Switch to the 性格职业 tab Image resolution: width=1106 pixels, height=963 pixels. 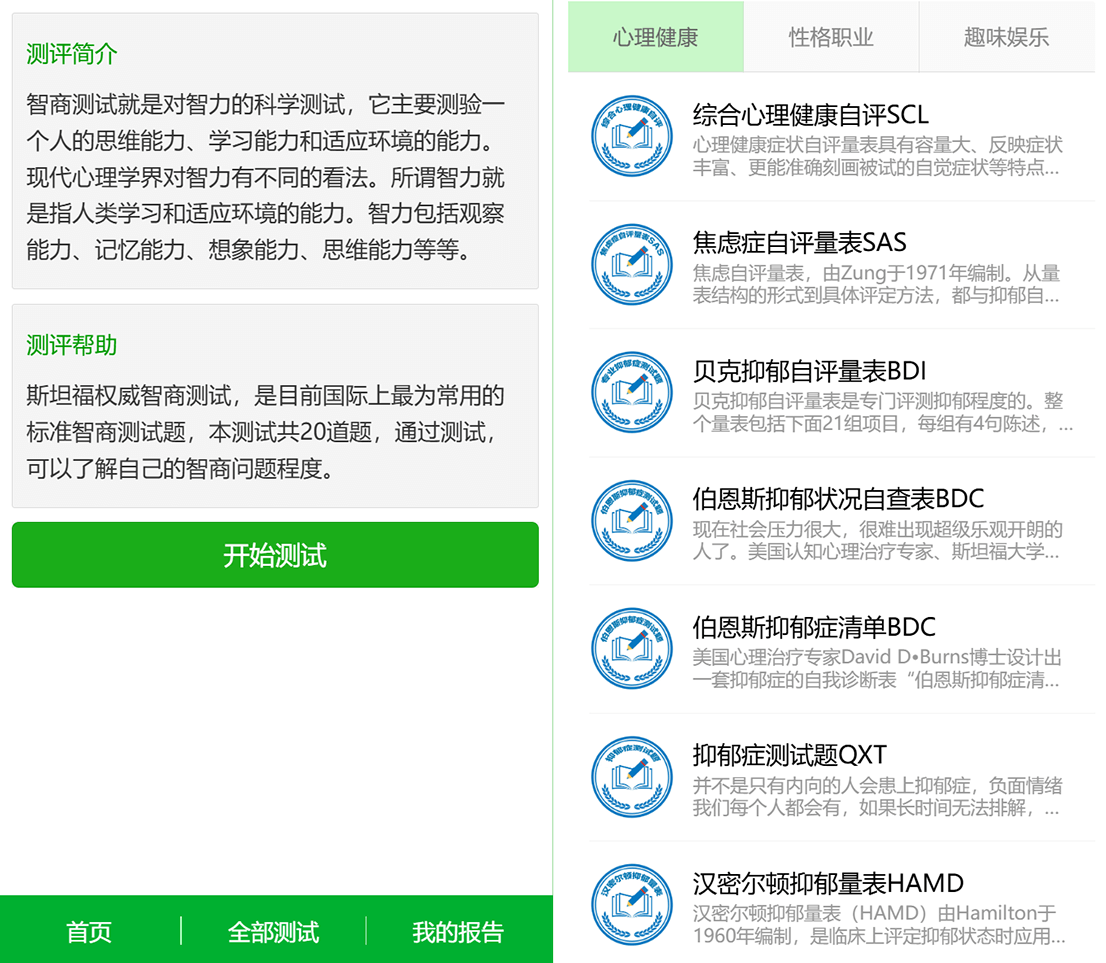[x=831, y=36]
